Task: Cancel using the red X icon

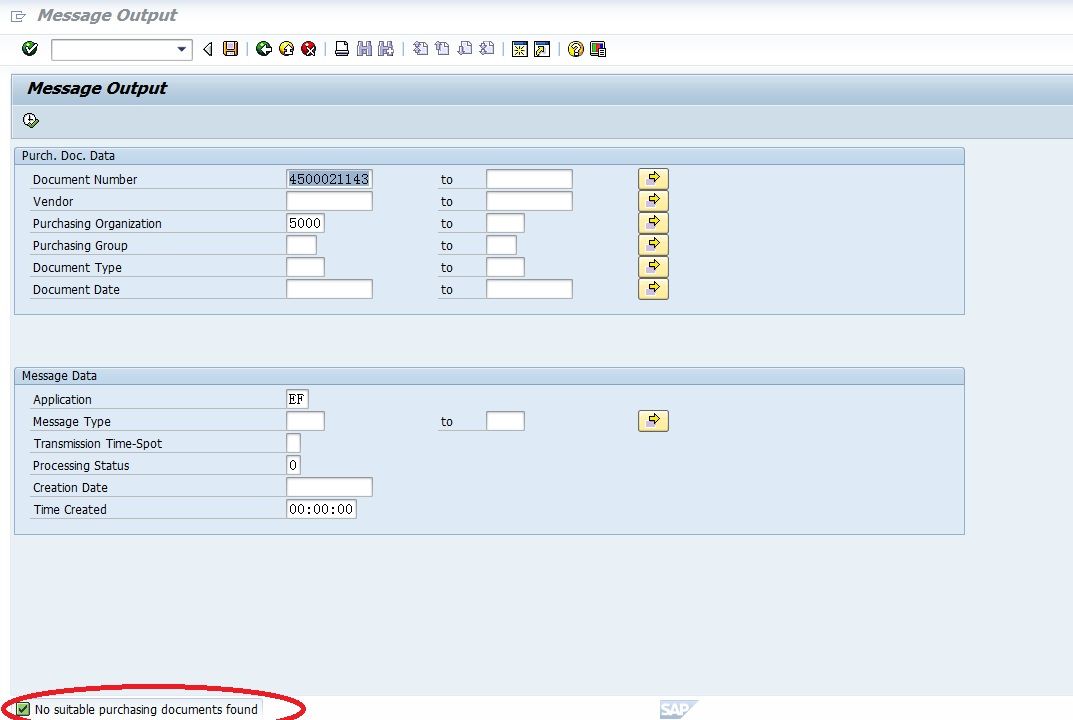Action: tap(309, 49)
